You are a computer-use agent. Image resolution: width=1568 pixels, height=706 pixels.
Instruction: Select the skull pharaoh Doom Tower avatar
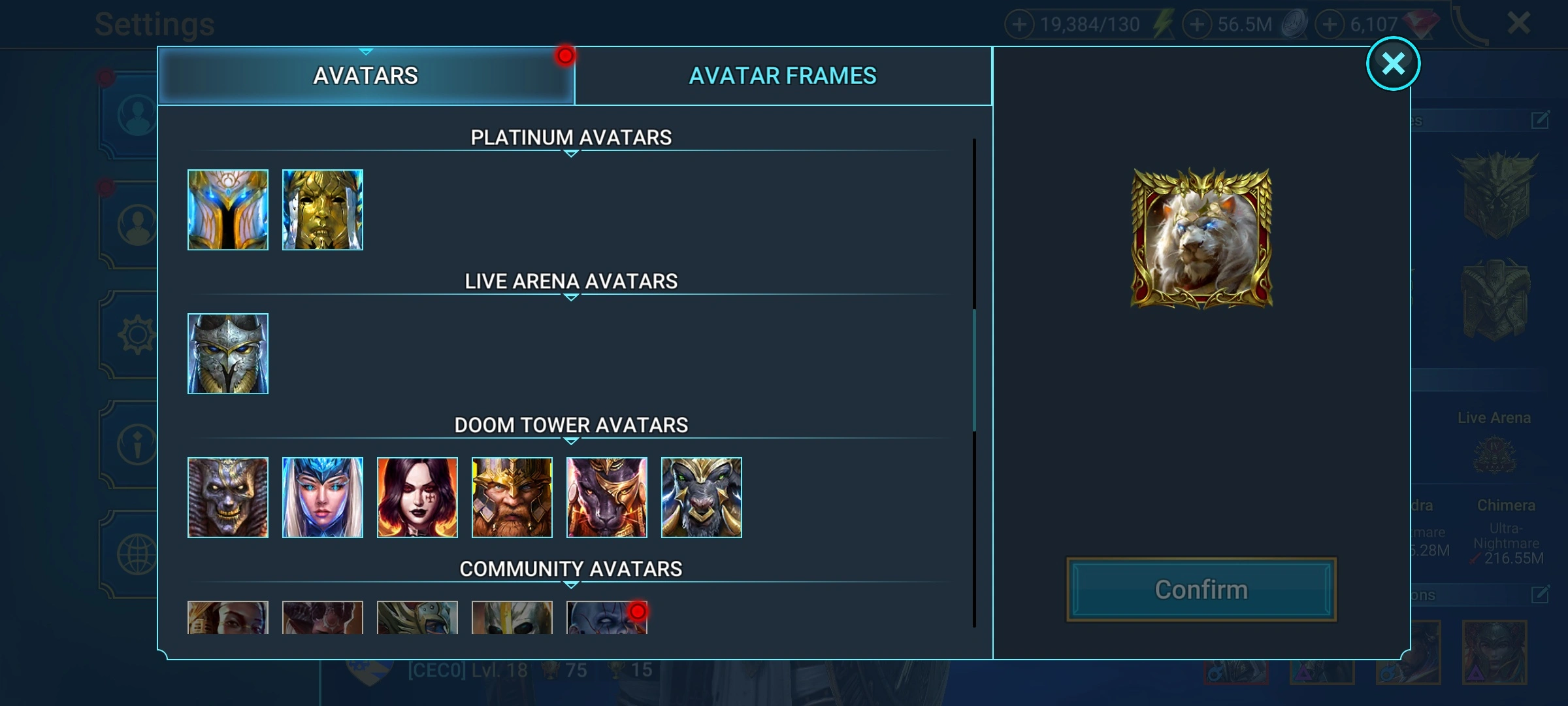[x=228, y=497]
